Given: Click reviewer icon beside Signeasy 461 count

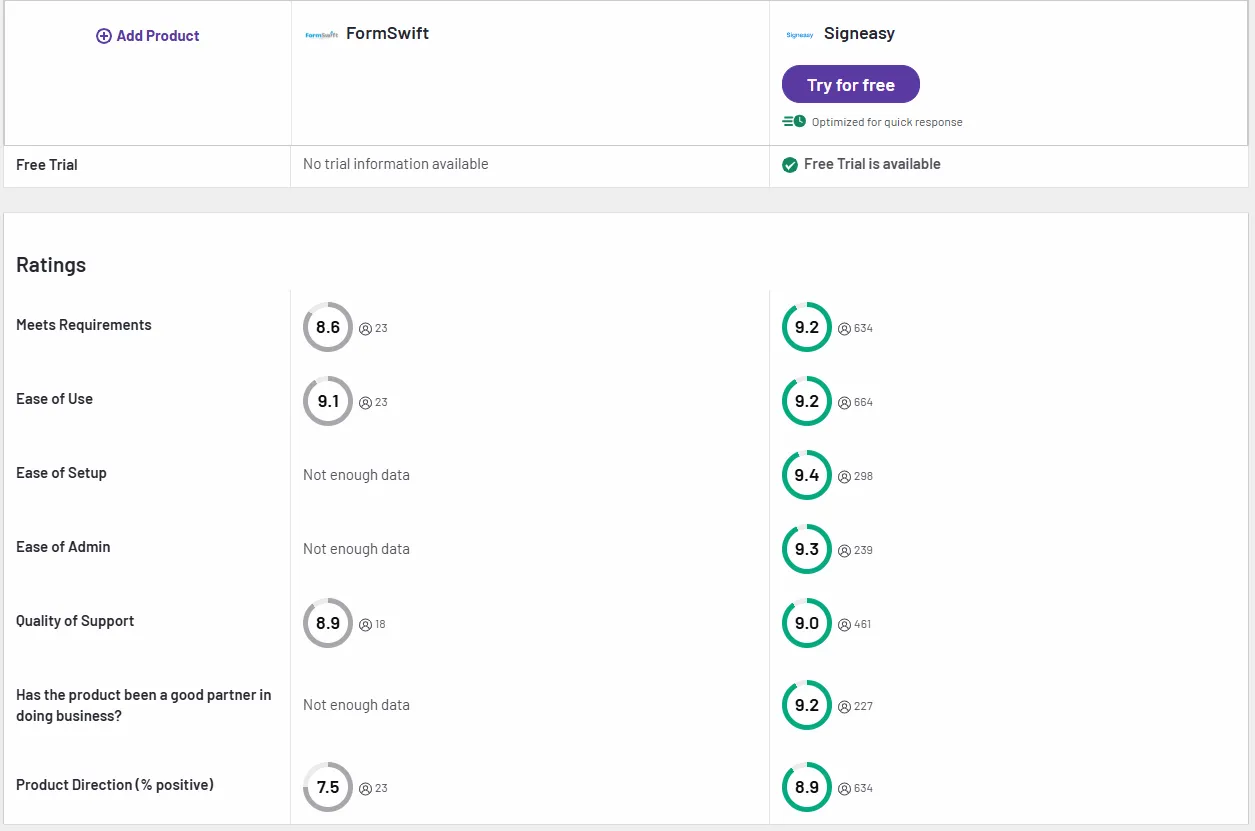Looking at the screenshot, I should click(x=844, y=624).
